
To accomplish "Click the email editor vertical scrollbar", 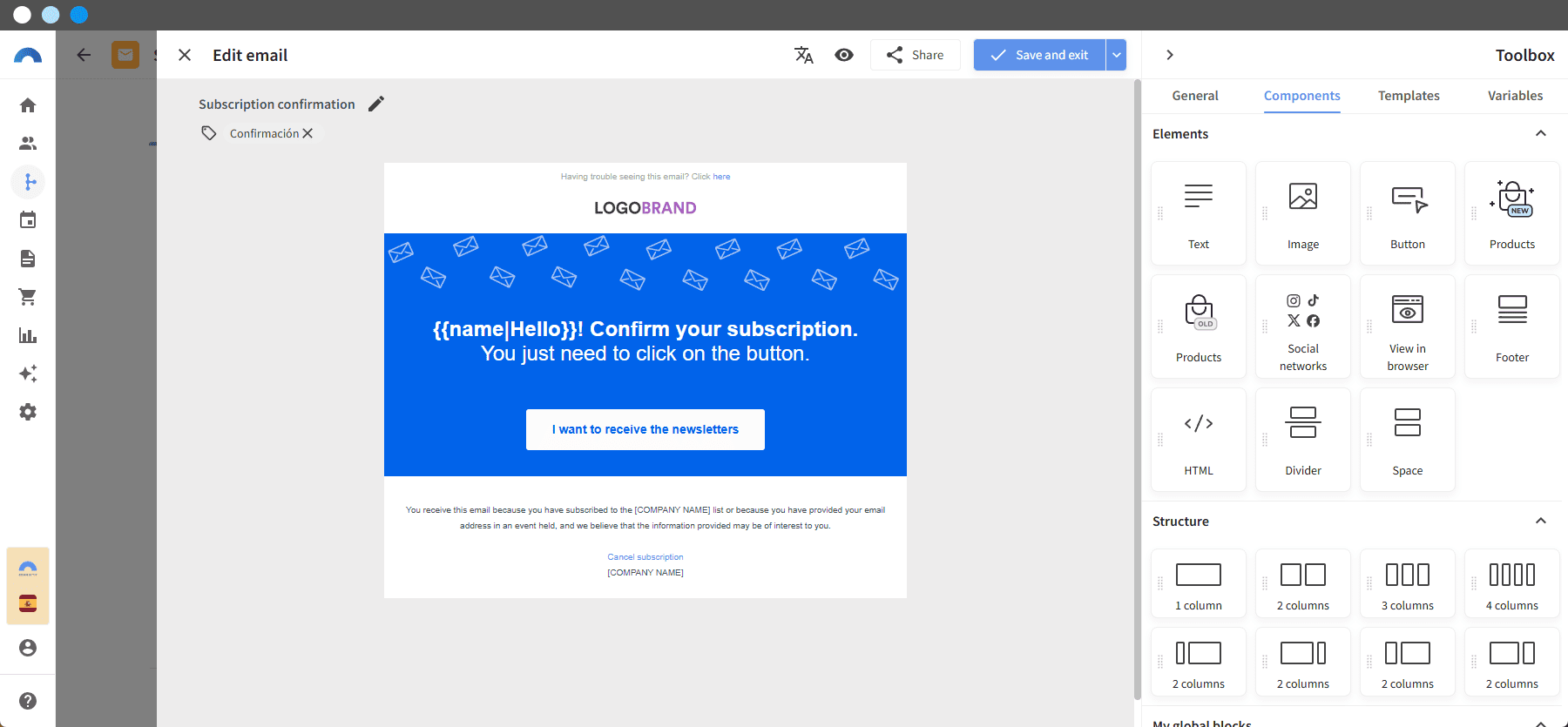I will 1138,389.
